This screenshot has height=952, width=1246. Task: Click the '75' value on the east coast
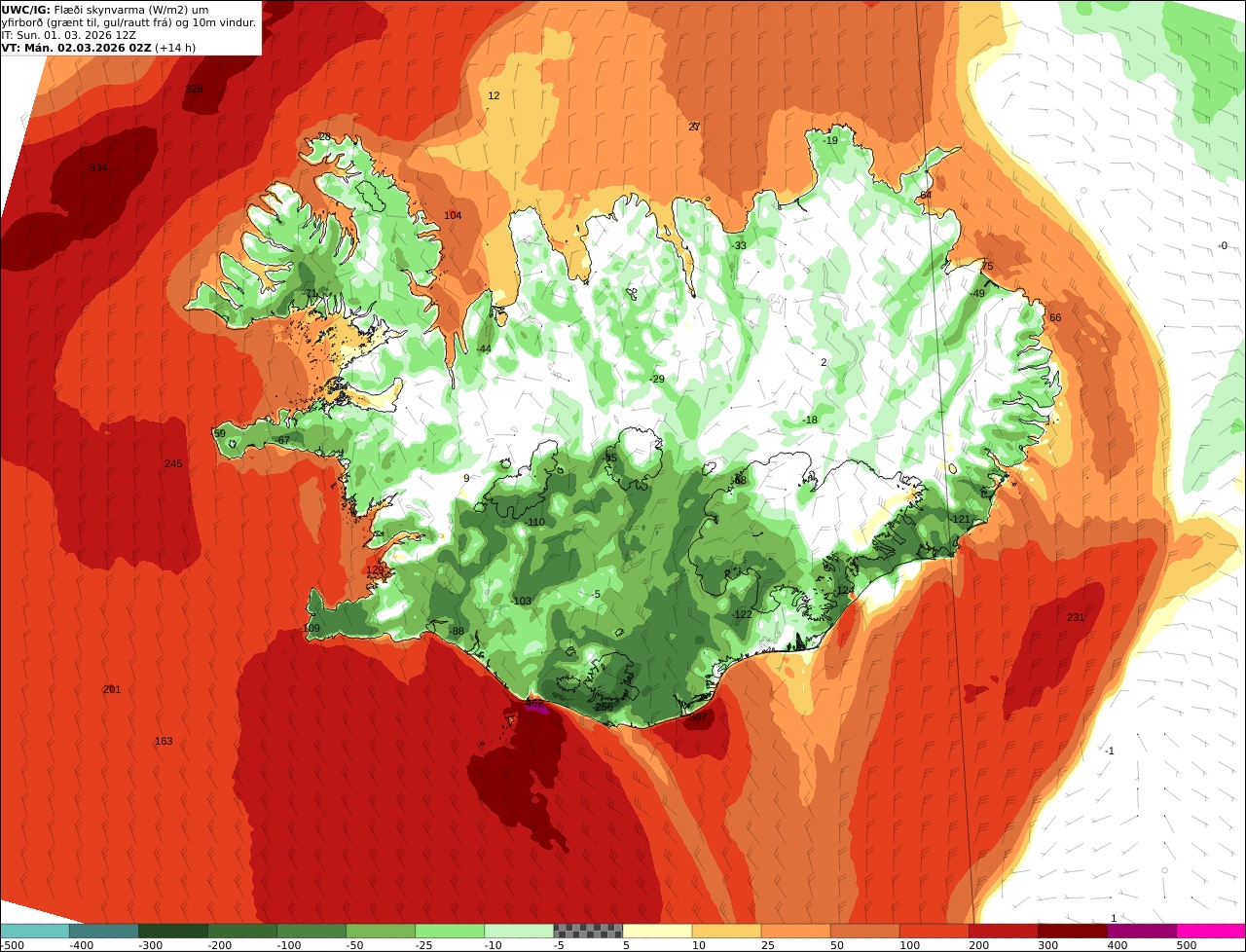[987, 267]
